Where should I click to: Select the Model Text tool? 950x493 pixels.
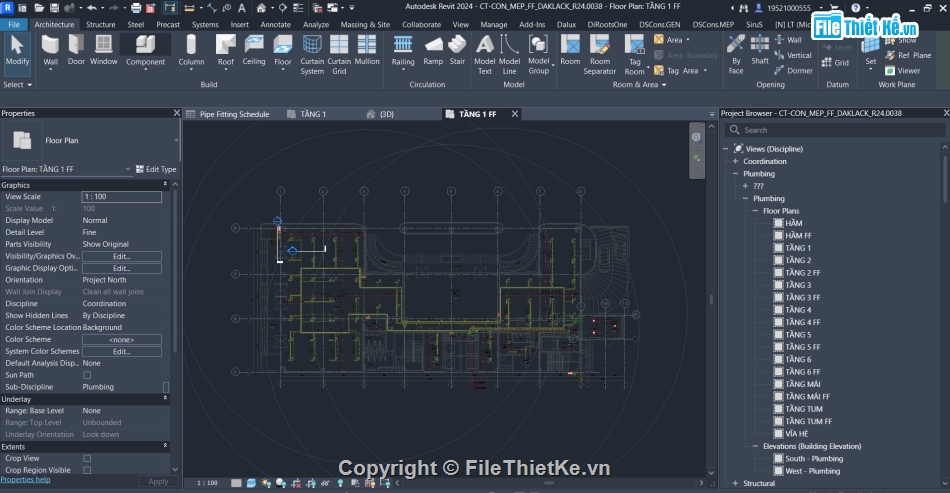[485, 55]
